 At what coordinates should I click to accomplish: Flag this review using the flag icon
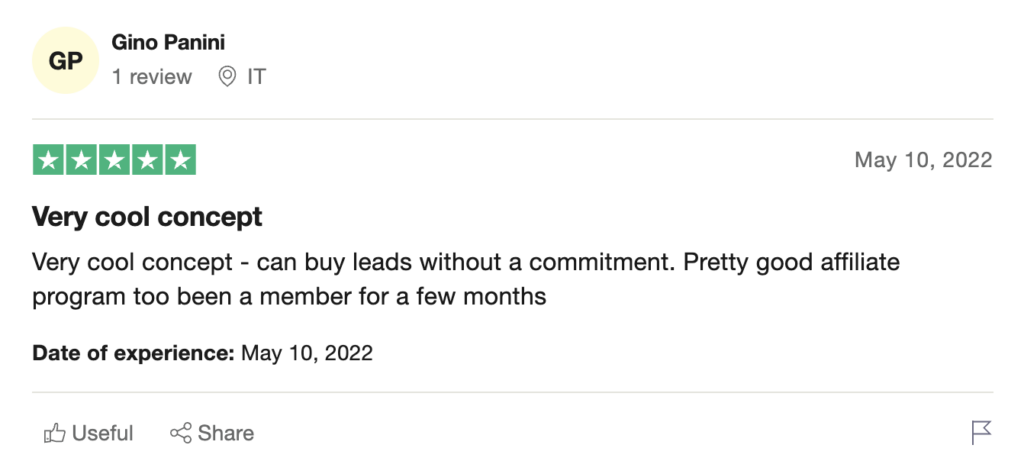coord(981,432)
